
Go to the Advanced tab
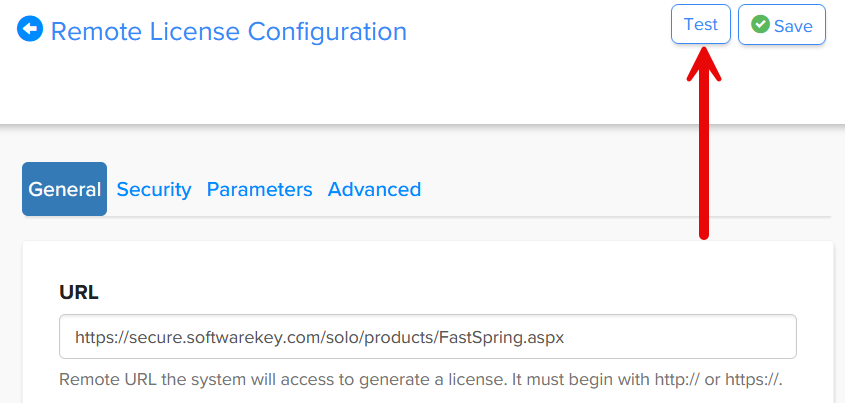(x=374, y=189)
